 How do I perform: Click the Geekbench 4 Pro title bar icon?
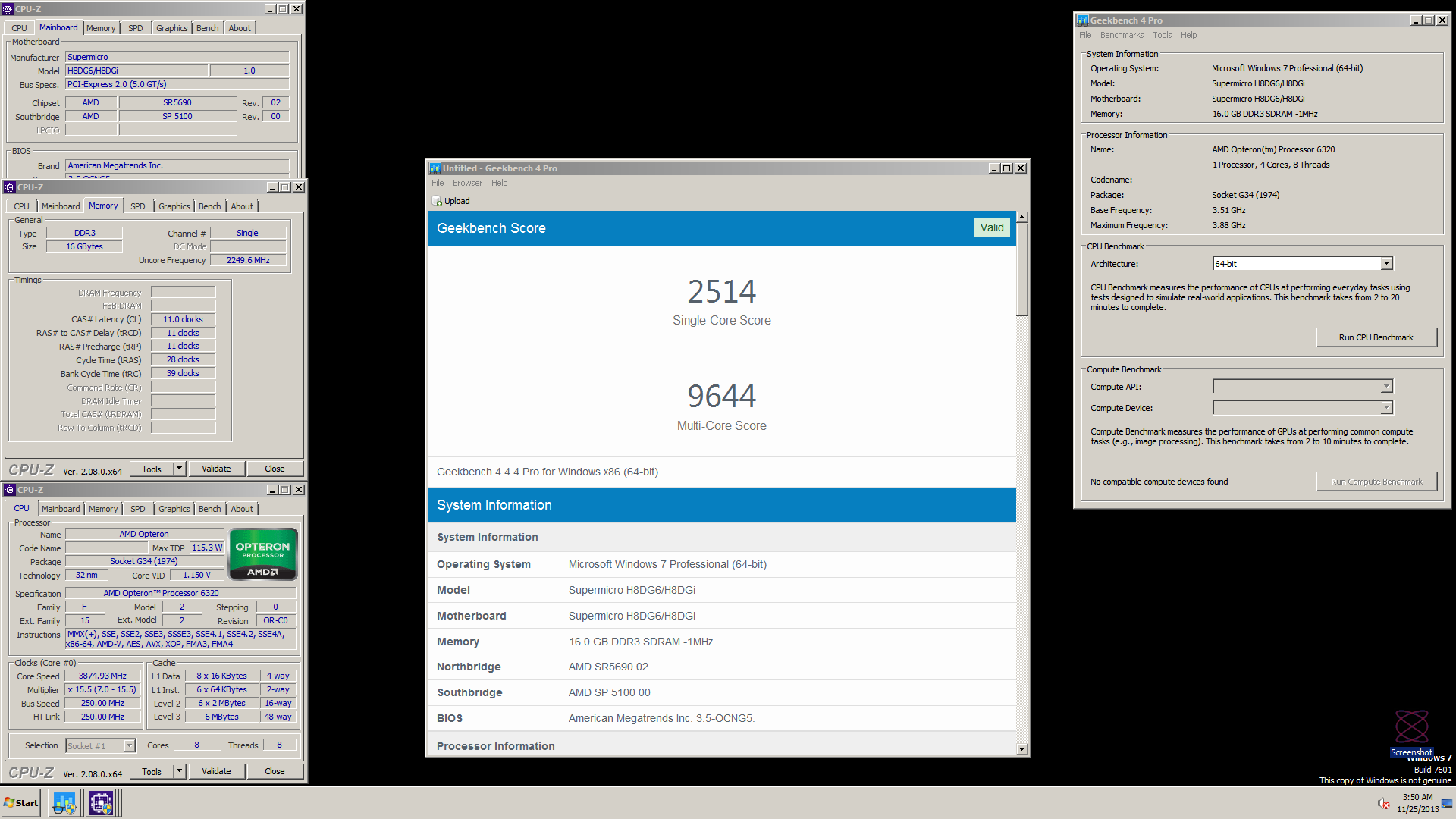click(x=1083, y=20)
